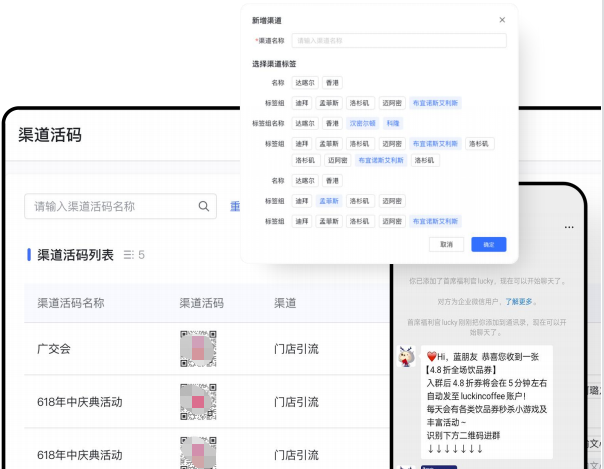Click the 渠道活码名称 column header
This screenshot has width=604, height=469.
point(71,303)
